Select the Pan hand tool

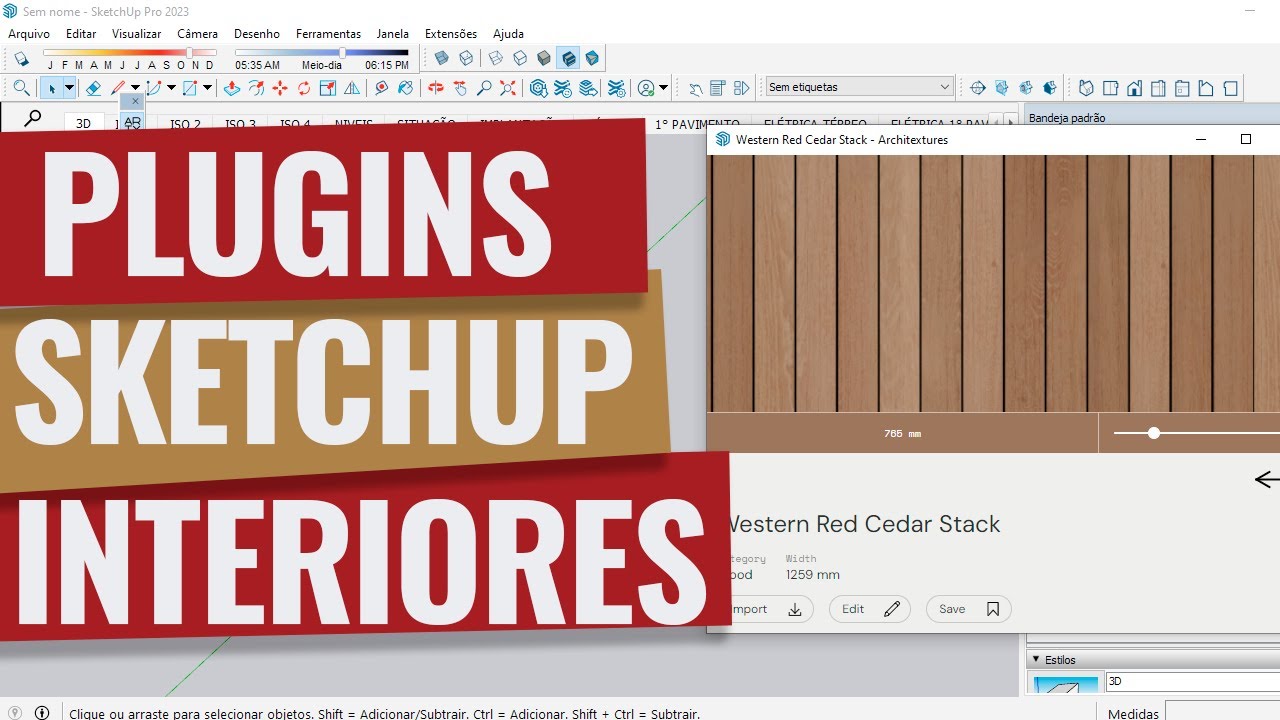460,88
